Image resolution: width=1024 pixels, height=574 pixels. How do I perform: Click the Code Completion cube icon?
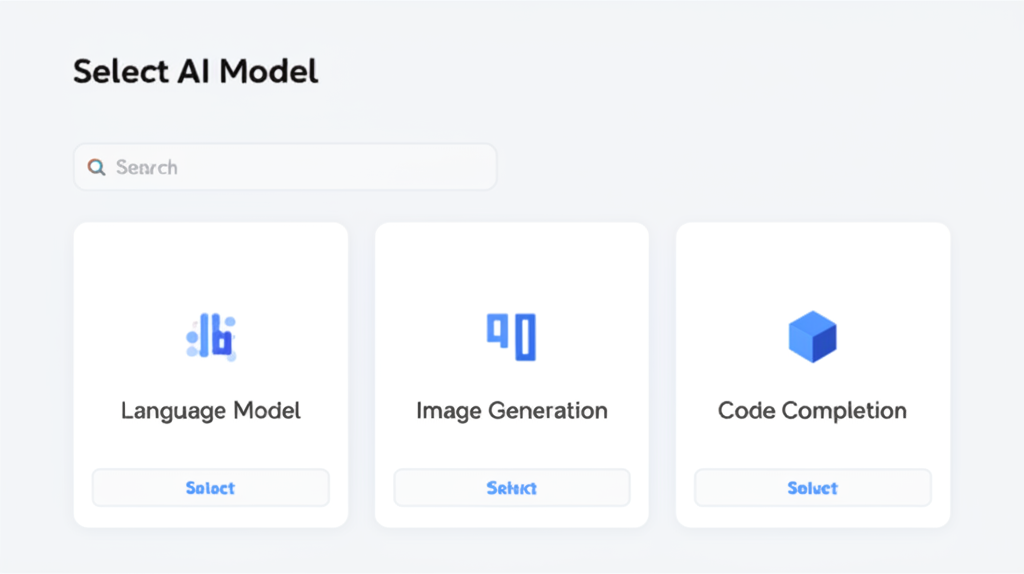tap(812, 336)
